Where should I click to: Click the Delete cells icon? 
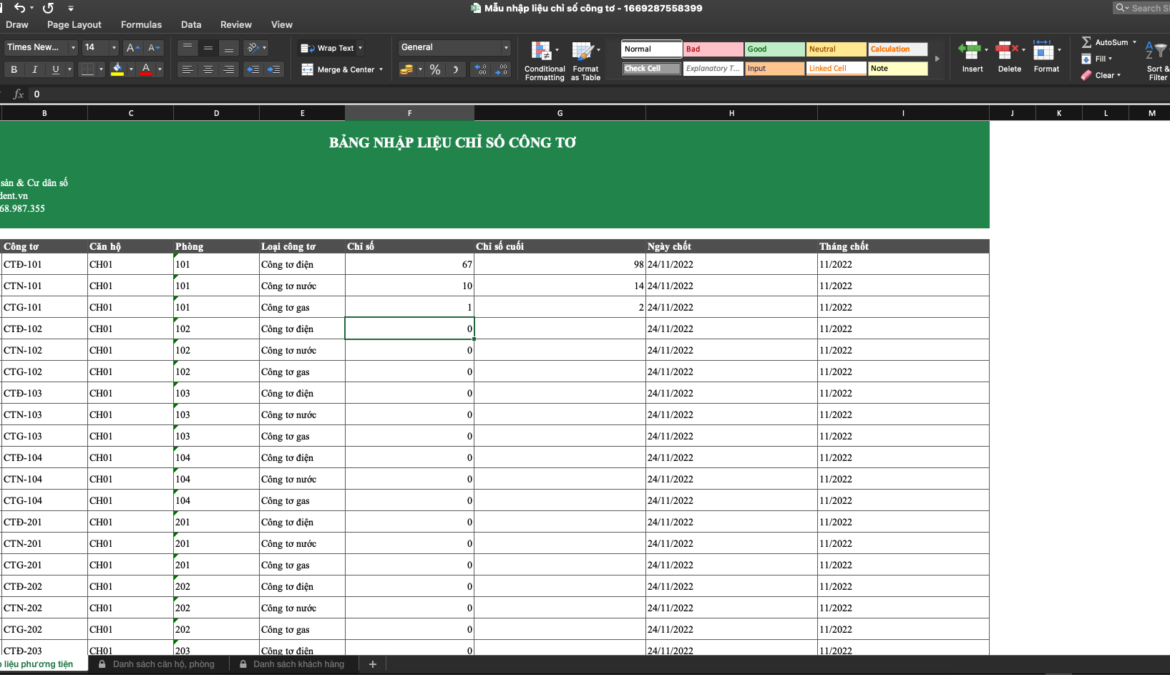(x=1009, y=56)
